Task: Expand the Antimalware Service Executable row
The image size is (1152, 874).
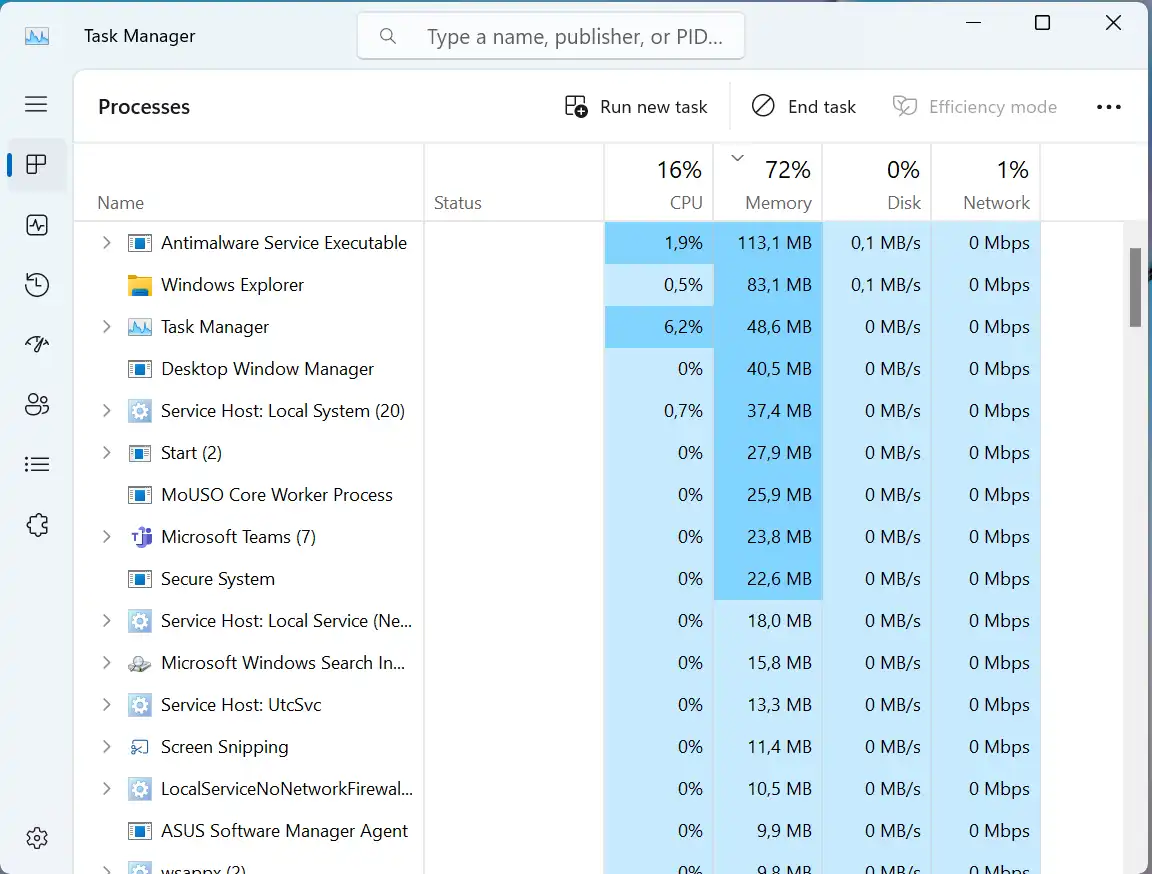Action: 107,243
